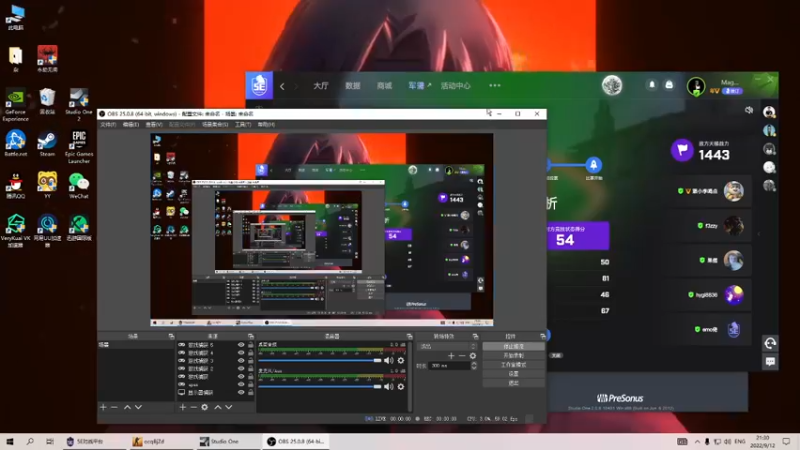Toggle visibility eye of fourth source row
800x450 pixels.
coord(241,368)
